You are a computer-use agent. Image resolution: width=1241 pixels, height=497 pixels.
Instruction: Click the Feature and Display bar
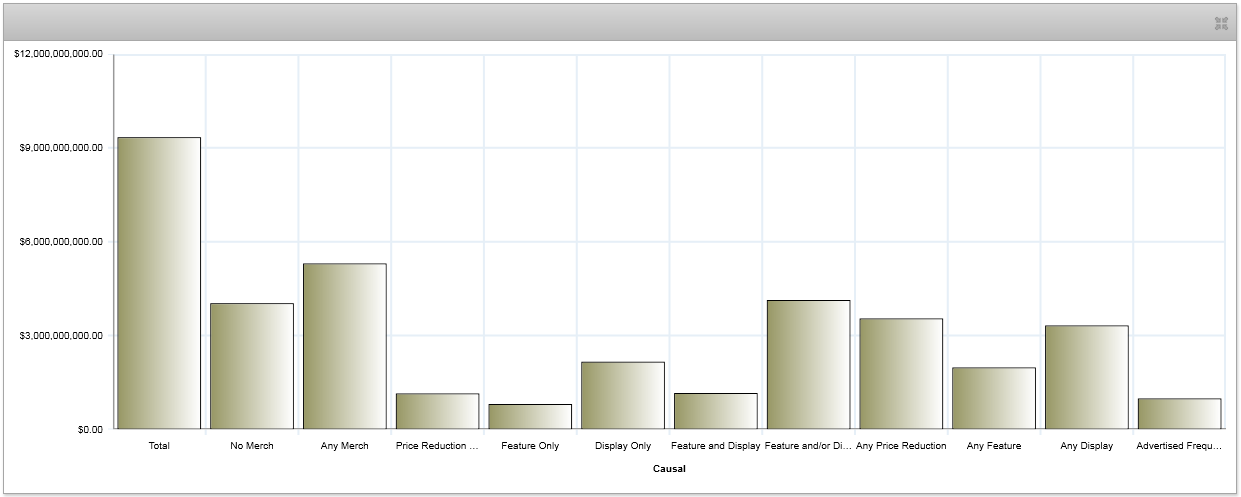[x=716, y=411]
